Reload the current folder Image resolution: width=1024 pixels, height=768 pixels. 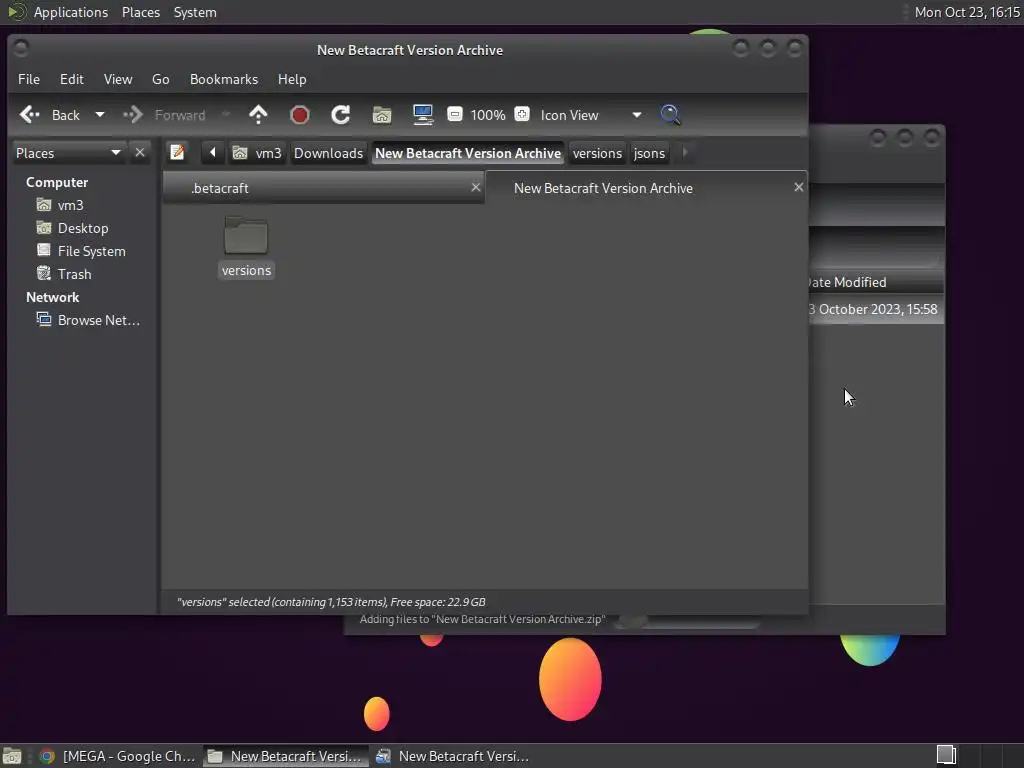point(340,115)
